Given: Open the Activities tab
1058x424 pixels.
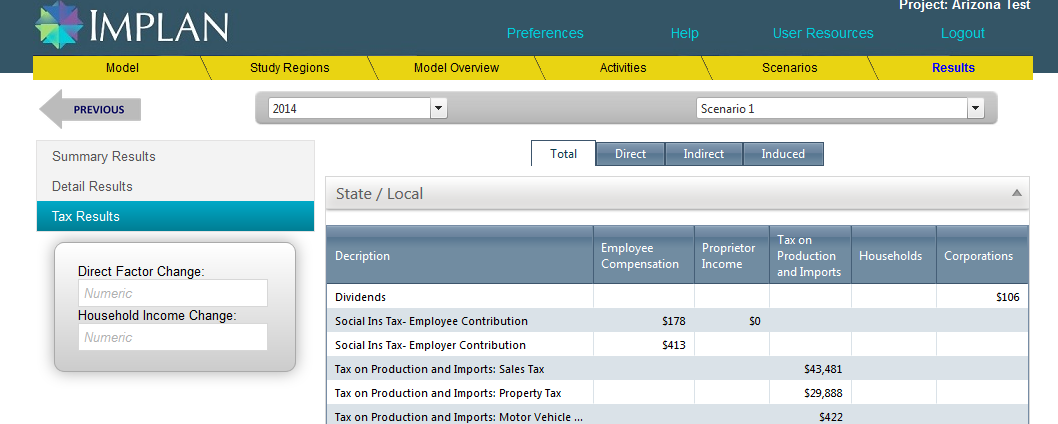Looking at the screenshot, I should point(623,68).
